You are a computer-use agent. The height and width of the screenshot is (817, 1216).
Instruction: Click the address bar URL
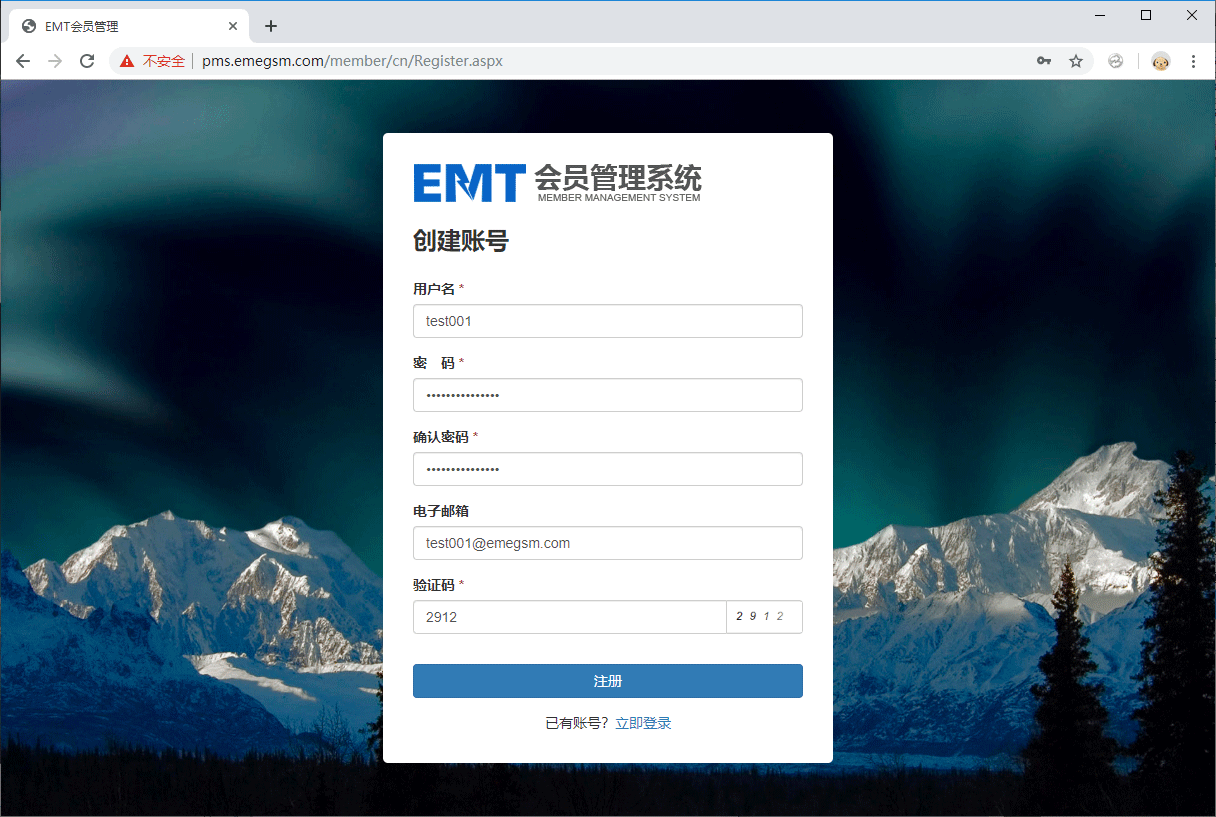[x=352, y=61]
